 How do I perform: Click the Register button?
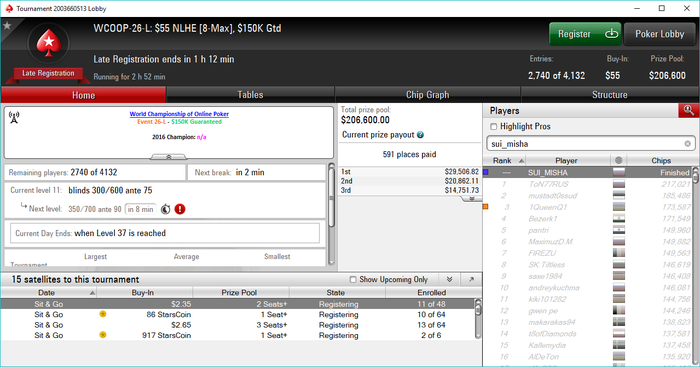(x=585, y=34)
